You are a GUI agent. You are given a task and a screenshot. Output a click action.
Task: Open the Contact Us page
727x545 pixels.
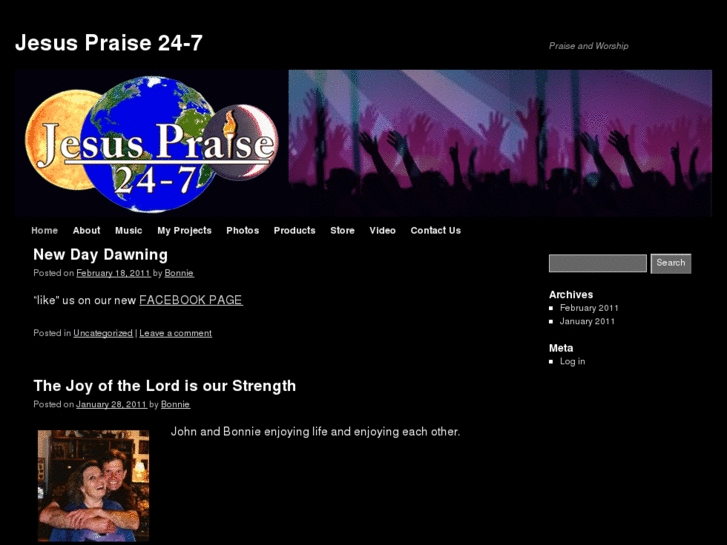[435, 231]
